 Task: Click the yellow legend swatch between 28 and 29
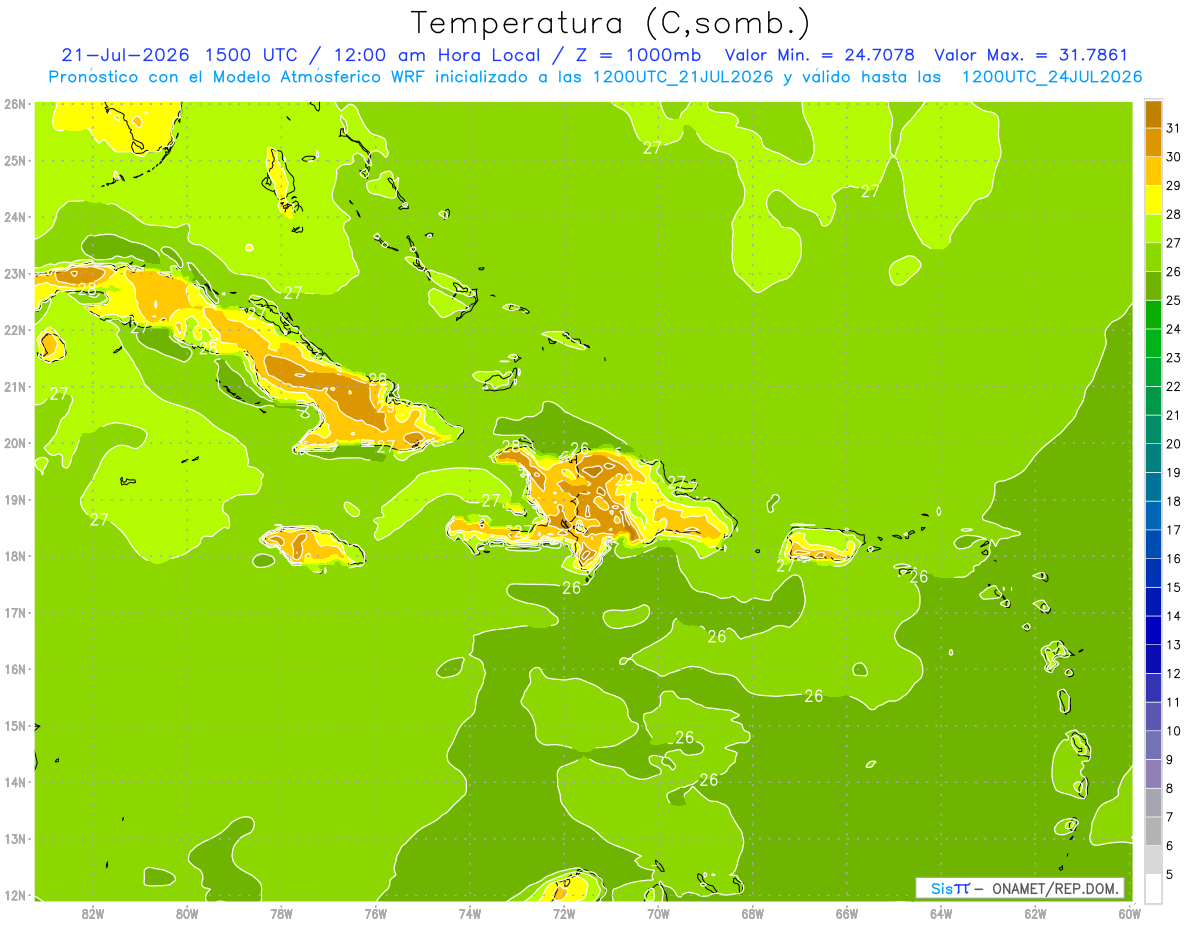[1153, 200]
